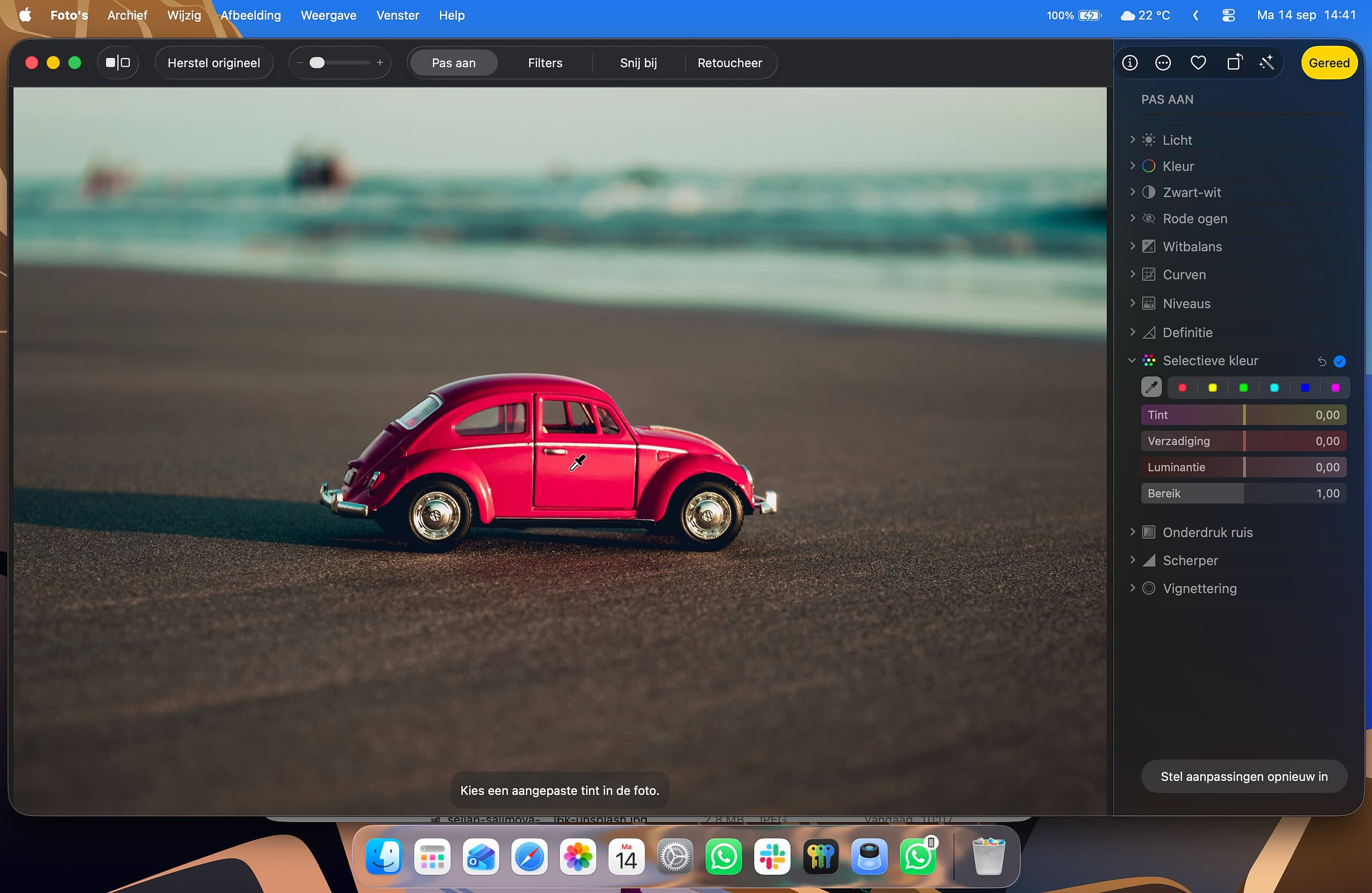Screen dimensions: 1372x893
Task: Select the green color swatch
Action: (x=1243, y=388)
